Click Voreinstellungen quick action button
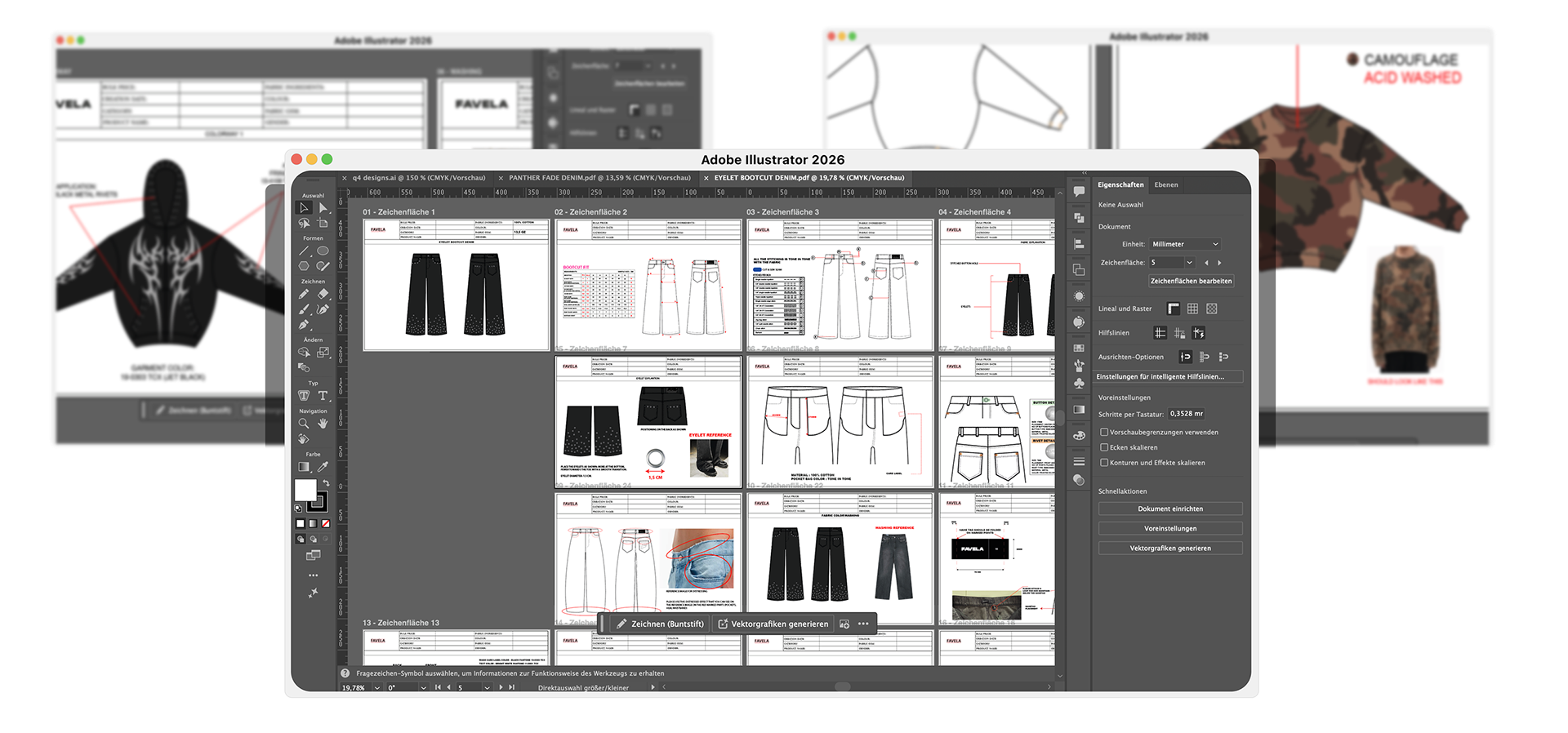This screenshot has height=733, width=1568. tap(1170, 528)
